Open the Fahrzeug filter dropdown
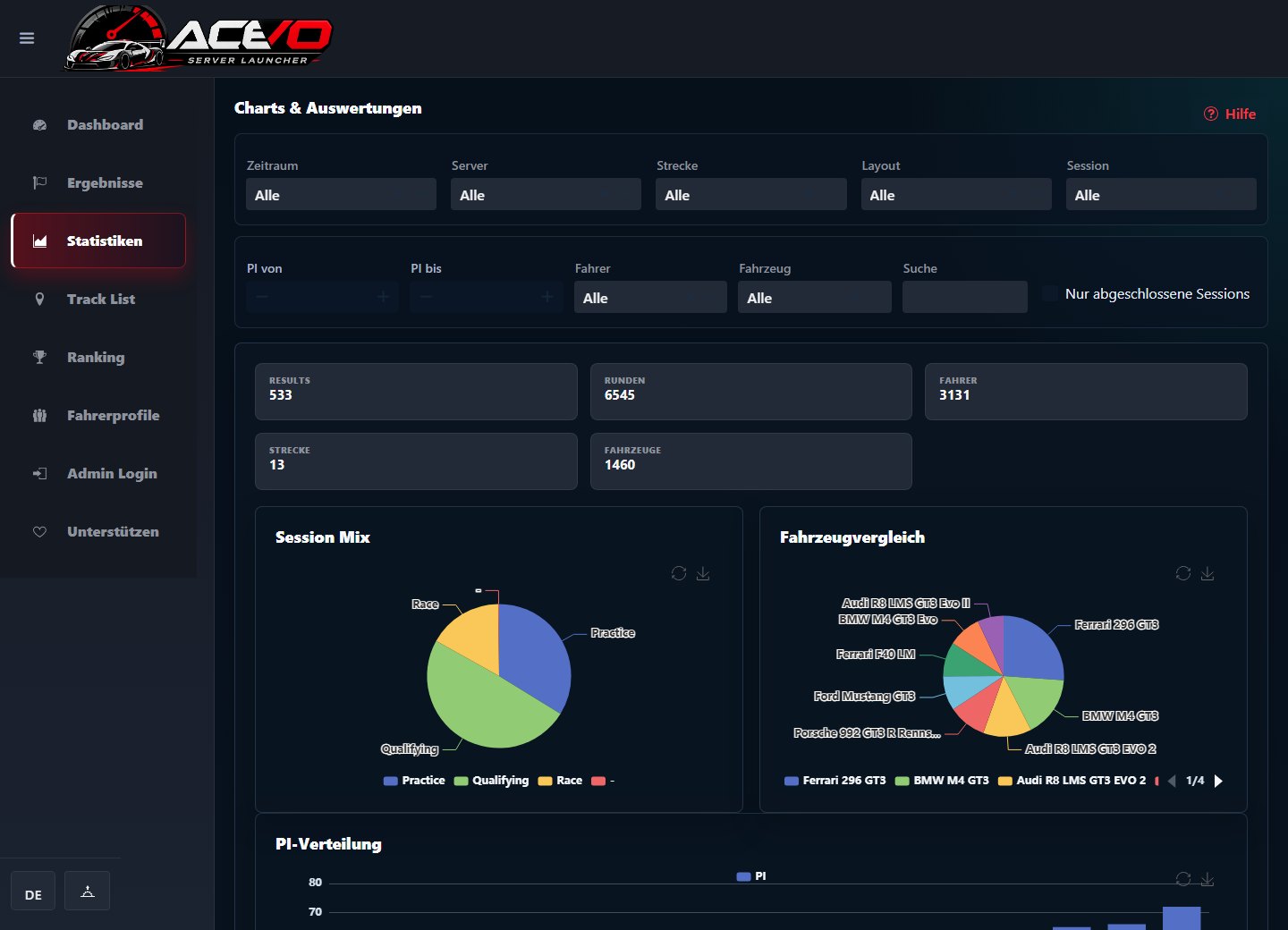 click(815, 297)
